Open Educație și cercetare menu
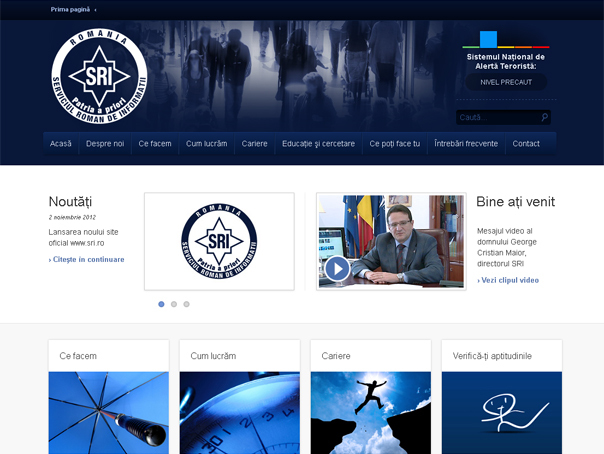This screenshot has width=604, height=454. coord(319,144)
